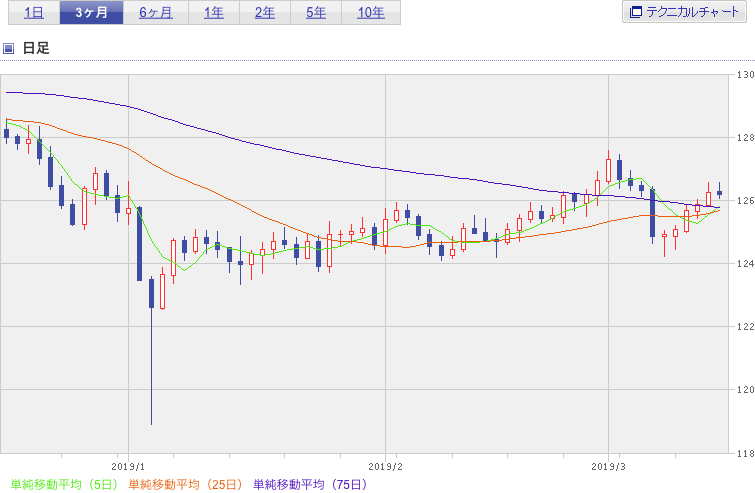
Task: Click the 130 price axis label
Action: click(745, 75)
